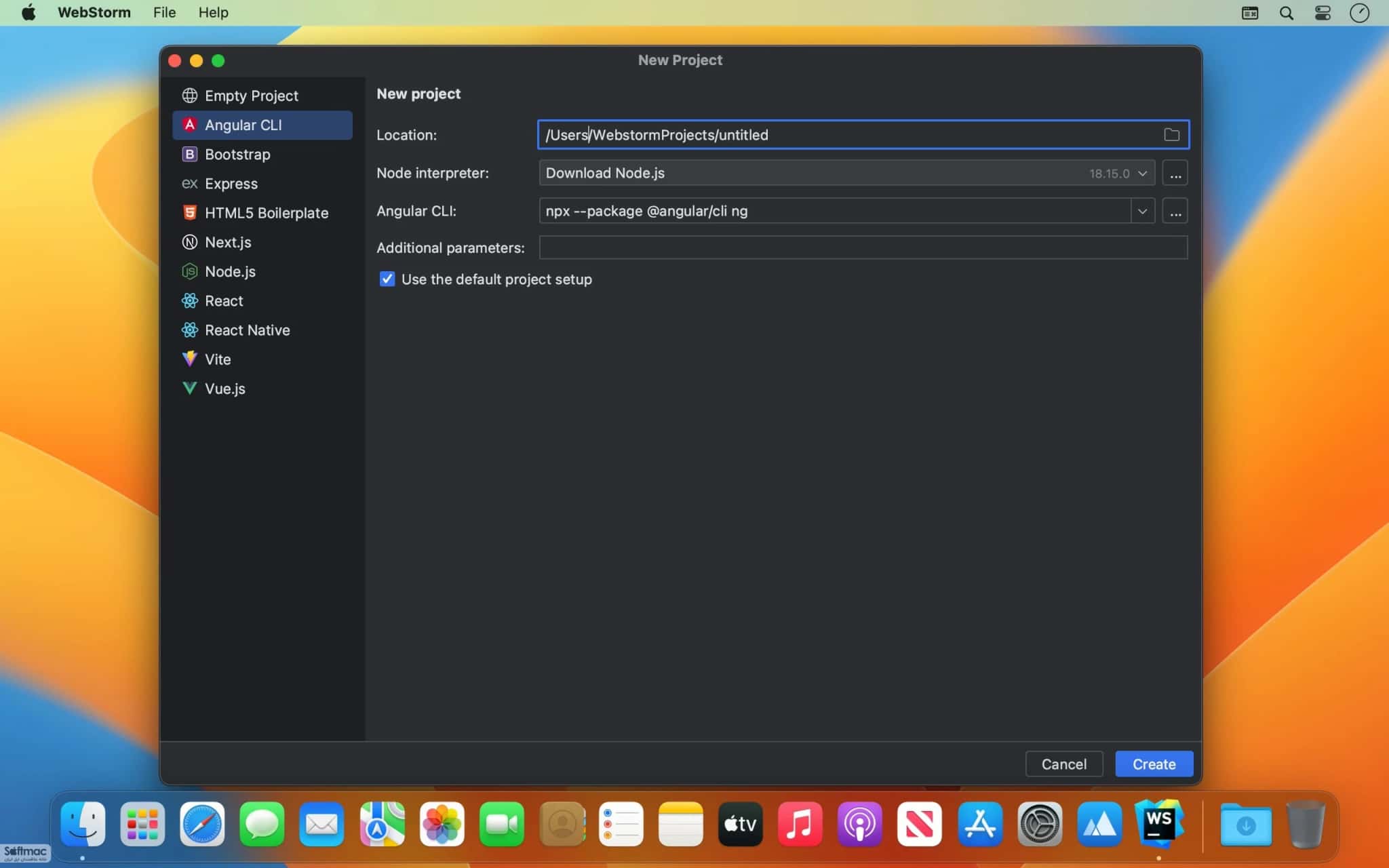Select HTML5 Boilerplate in the list
1389x868 pixels.
262,212
